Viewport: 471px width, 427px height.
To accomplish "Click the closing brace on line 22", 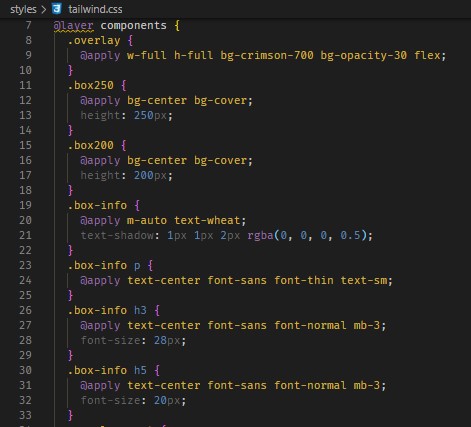I will tap(70, 251).
